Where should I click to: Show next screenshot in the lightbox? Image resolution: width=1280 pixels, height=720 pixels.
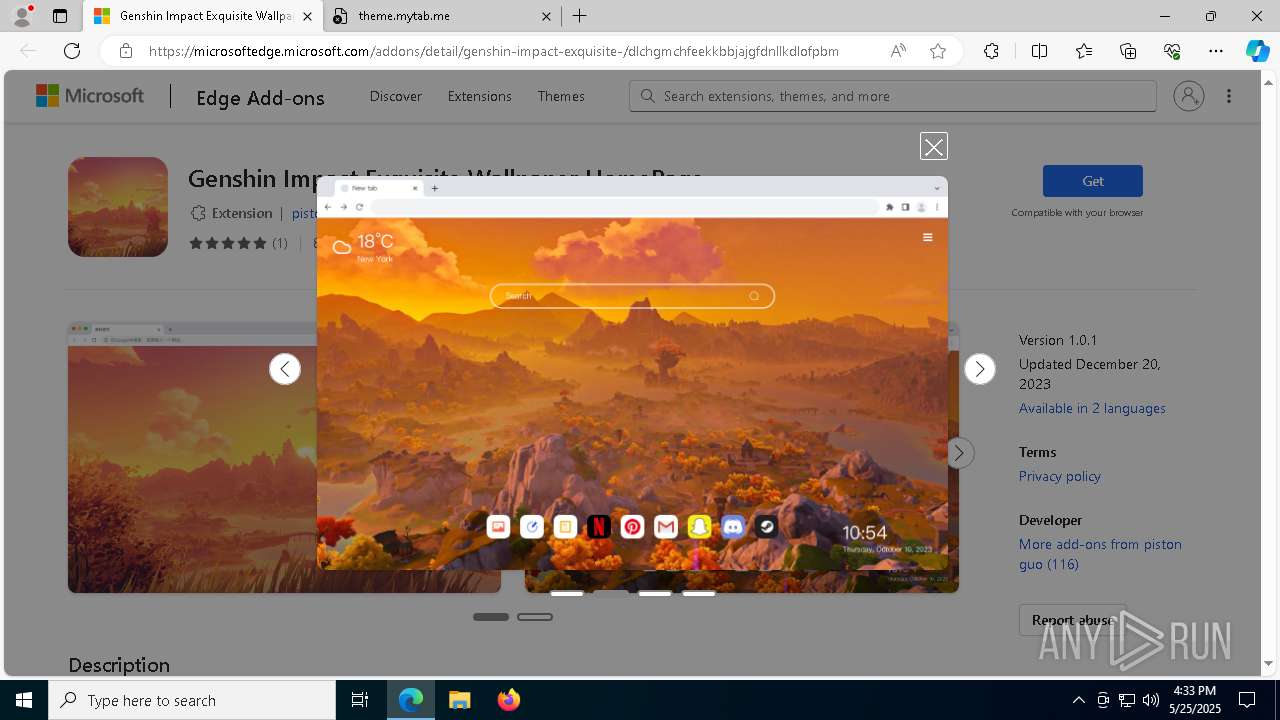[980, 369]
